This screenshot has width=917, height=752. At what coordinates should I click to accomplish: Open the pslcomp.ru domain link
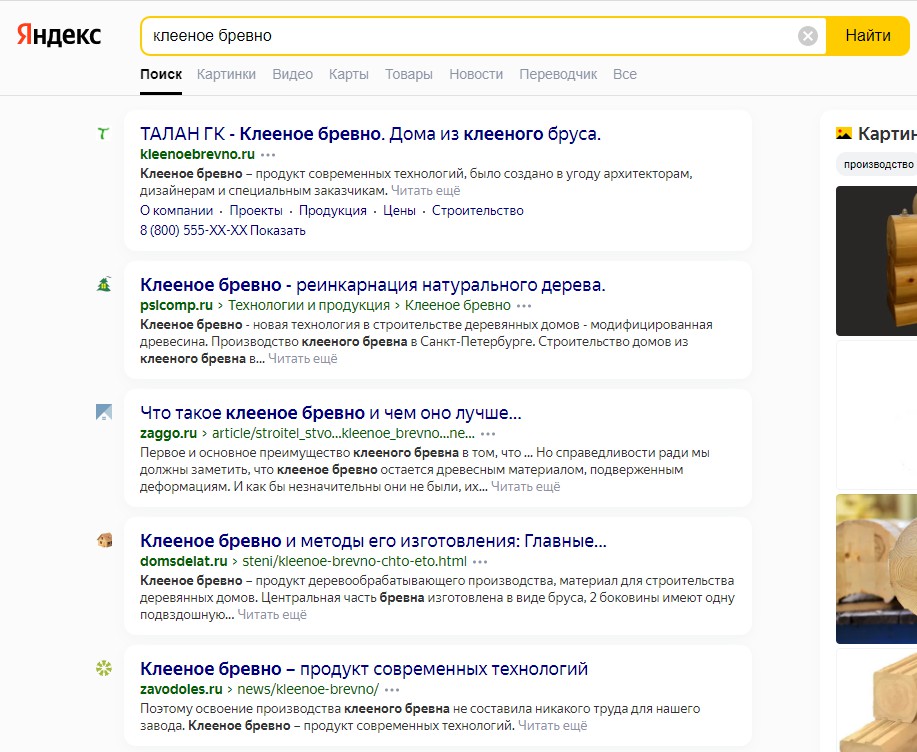[x=176, y=305]
